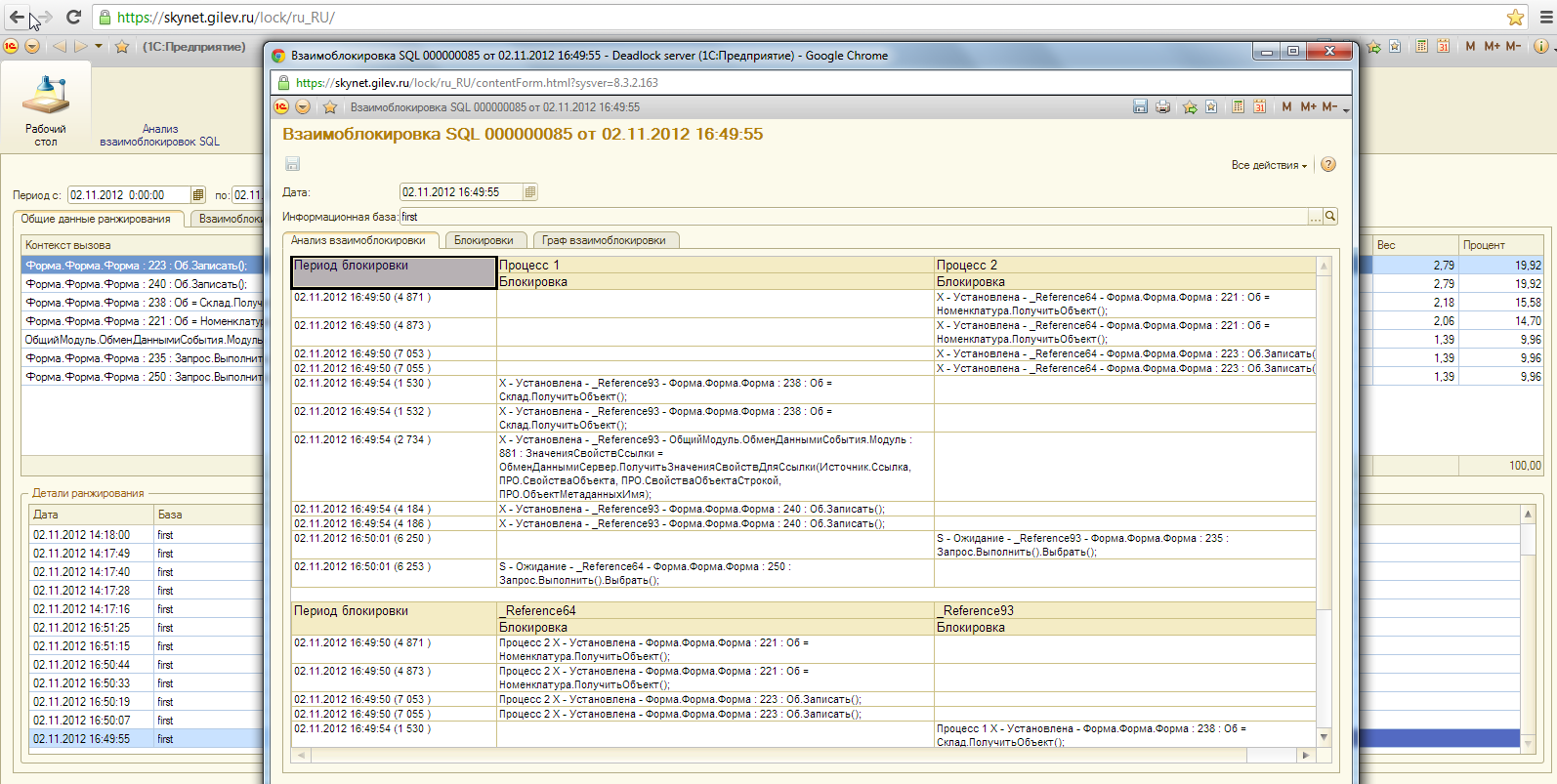Reload page in main Chrome window
Image resolution: width=1557 pixels, height=784 pixels.
click(73, 17)
